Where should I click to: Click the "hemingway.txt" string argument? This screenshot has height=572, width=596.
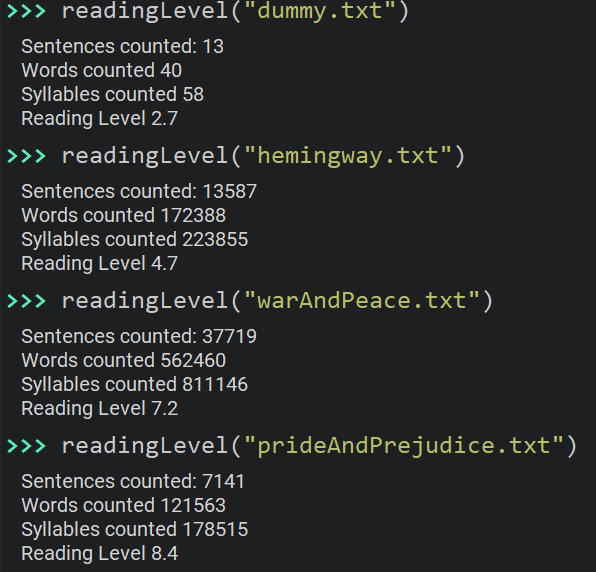(348, 156)
